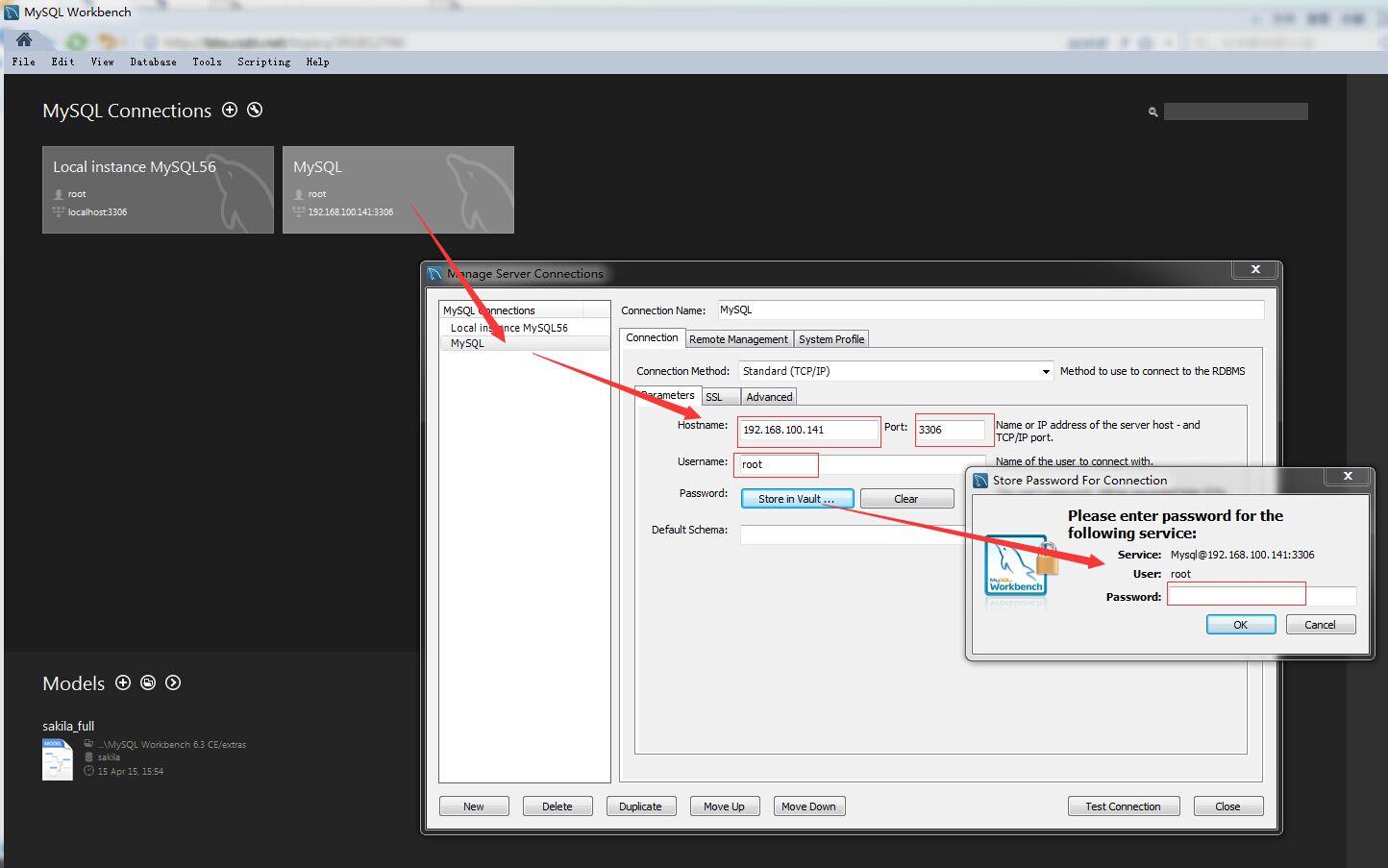This screenshot has height=868, width=1388.
Task: Click OK in Store Password dialog
Action: (x=1241, y=625)
